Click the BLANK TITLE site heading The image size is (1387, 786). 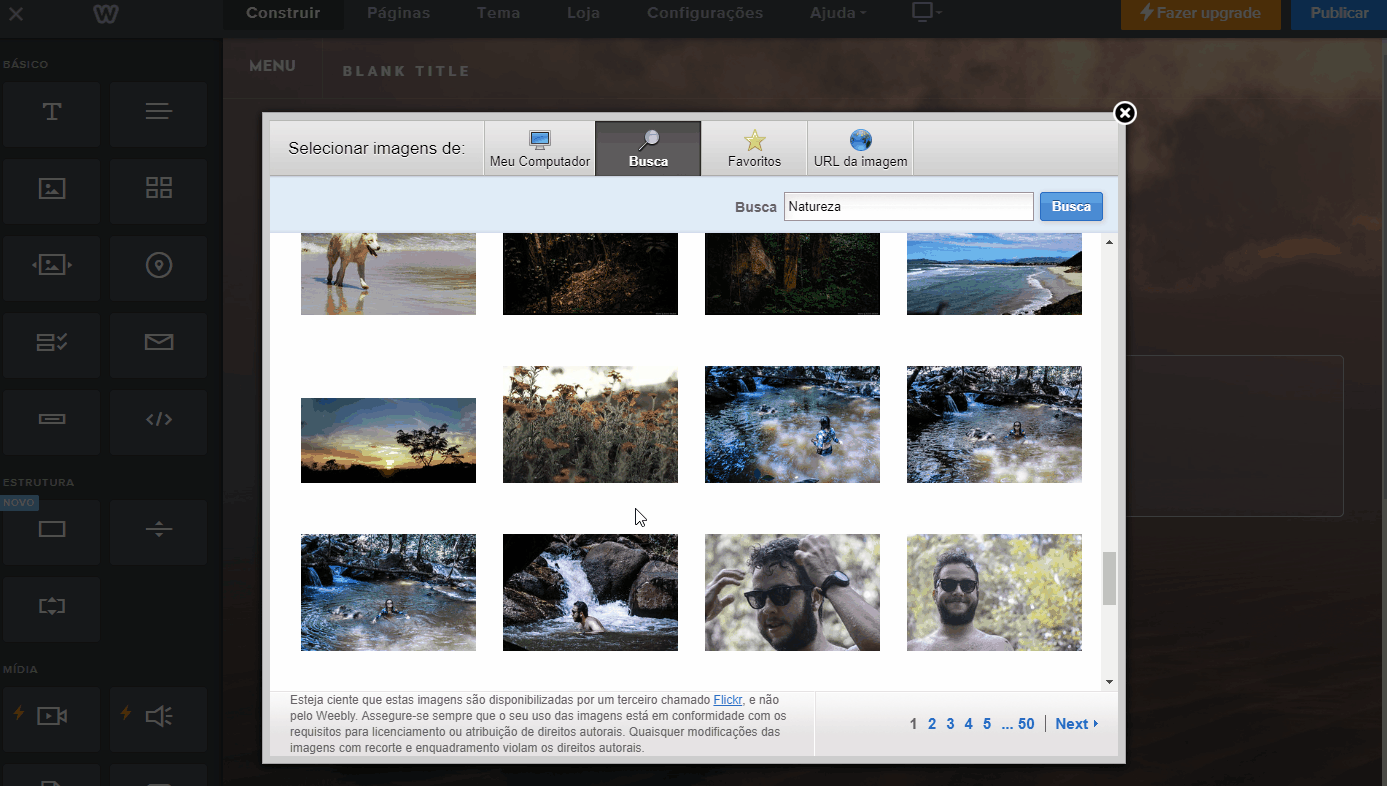click(x=406, y=71)
